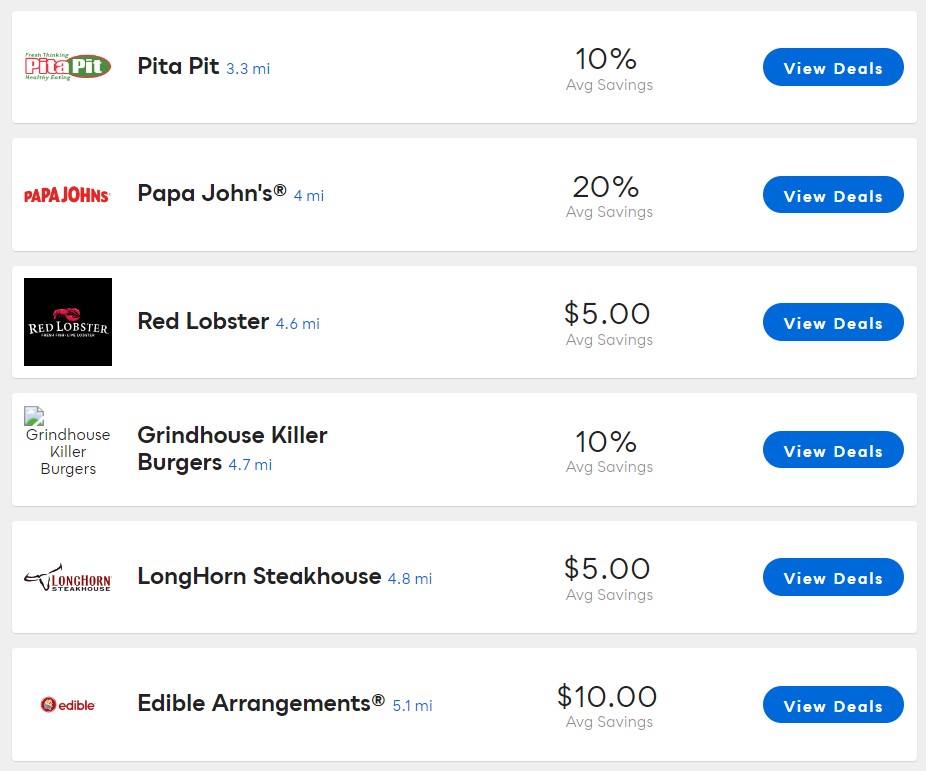Click the Pita Pit logo

pos(67,67)
